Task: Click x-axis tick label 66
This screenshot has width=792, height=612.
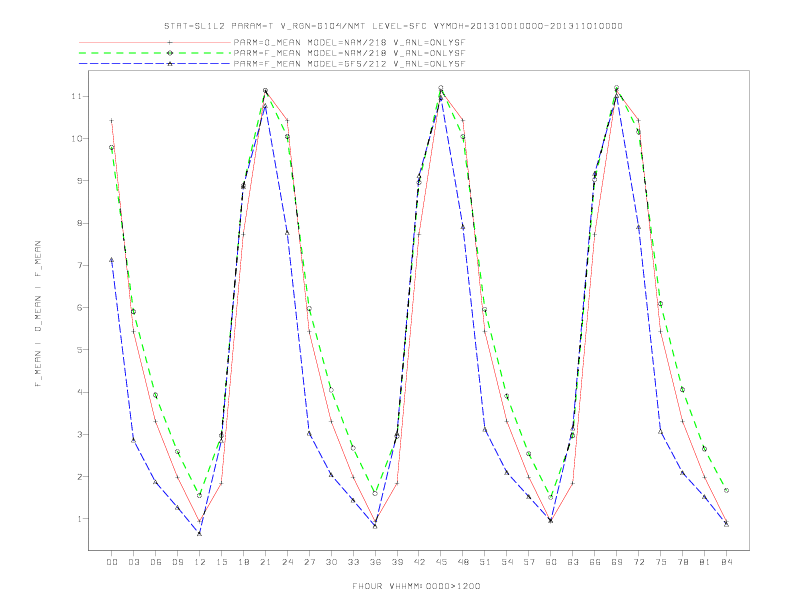Action: point(595,562)
